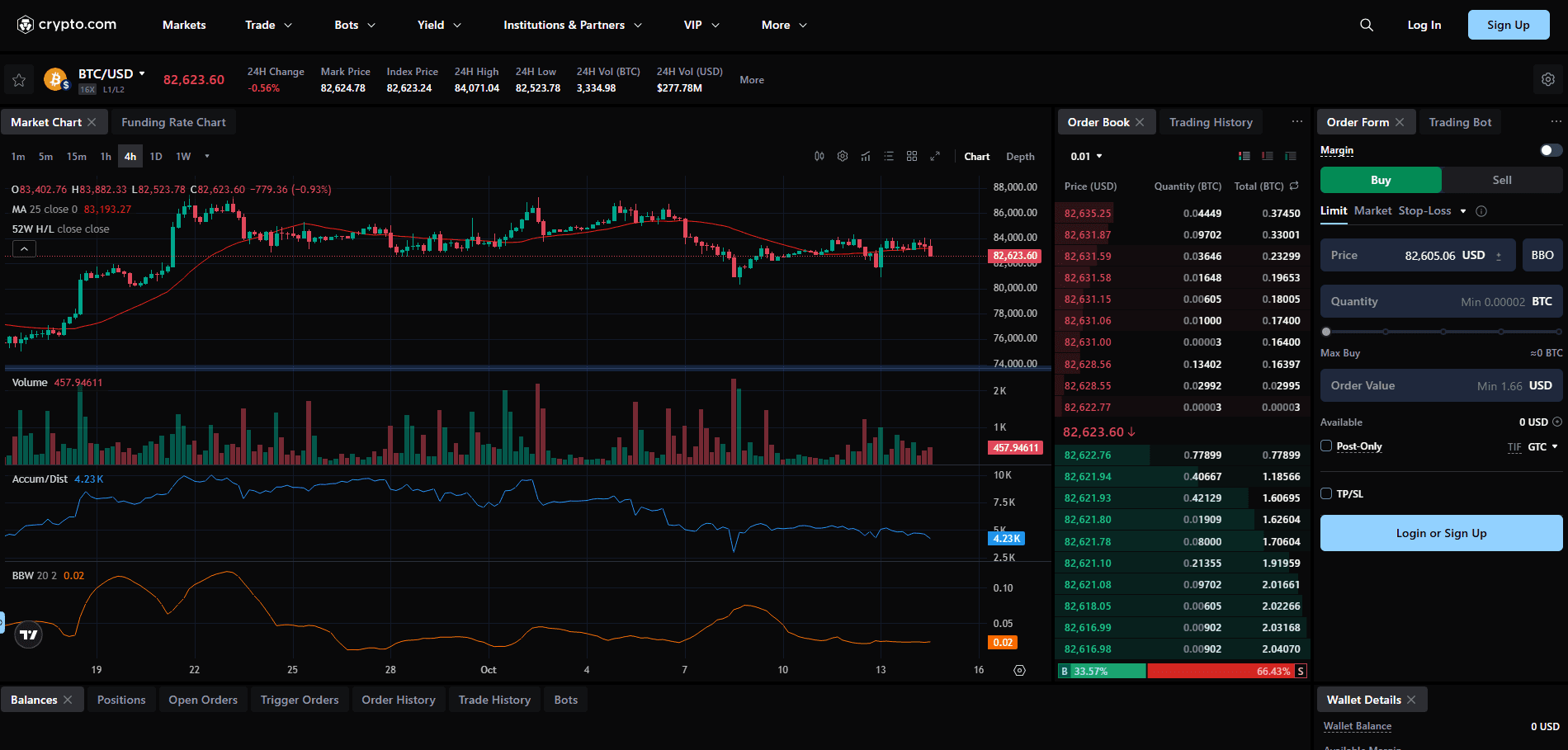Change candlestick chart type icon
This screenshot has height=750, width=1568.
819,156
